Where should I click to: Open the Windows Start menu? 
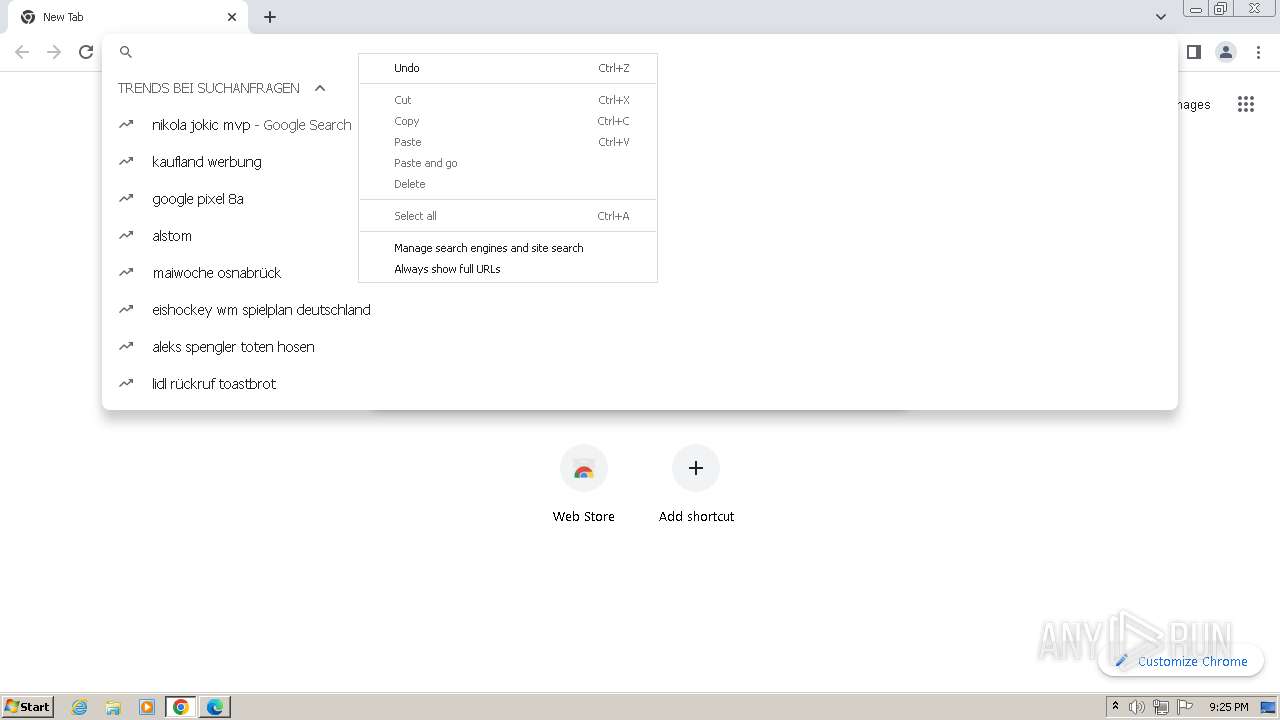point(28,706)
